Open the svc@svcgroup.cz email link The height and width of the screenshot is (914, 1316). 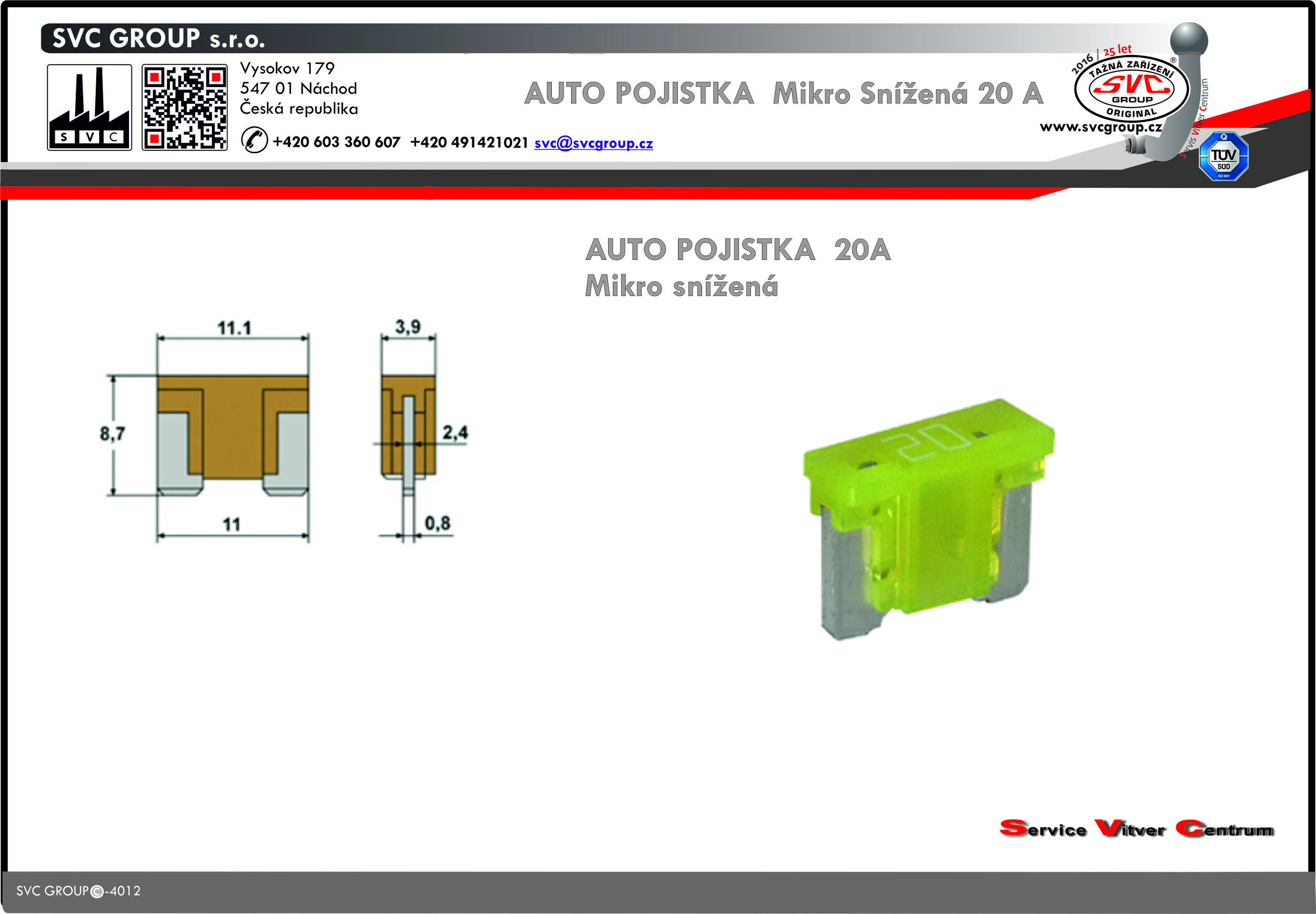point(593,143)
